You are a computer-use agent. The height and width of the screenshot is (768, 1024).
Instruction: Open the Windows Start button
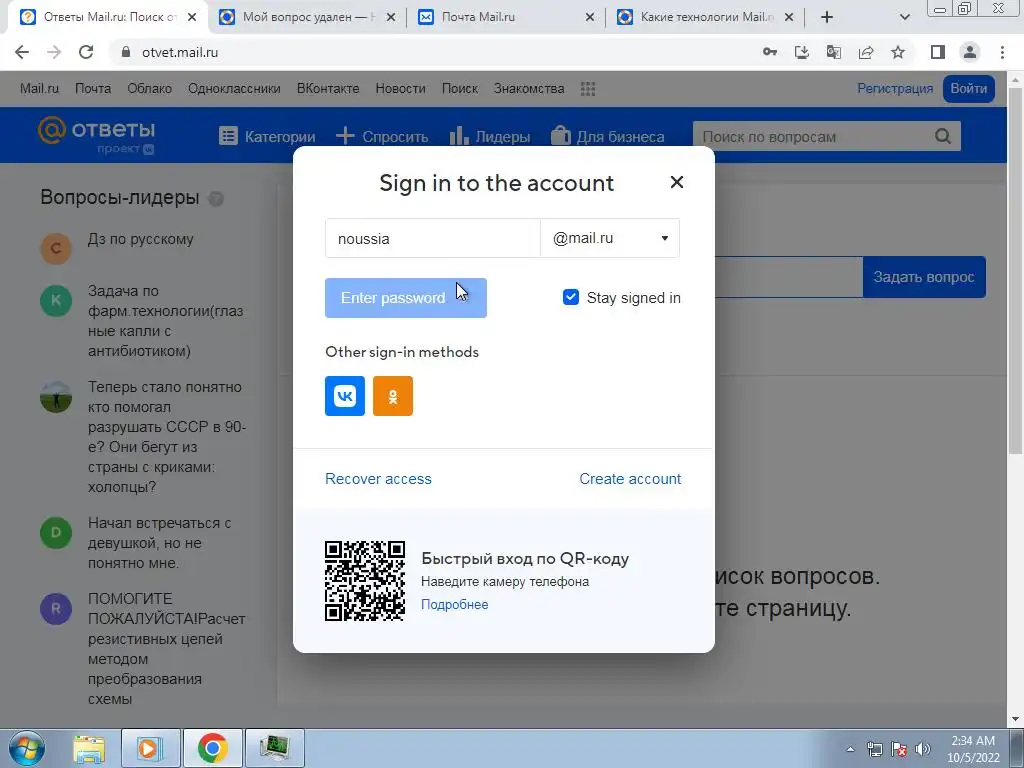click(27, 748)
